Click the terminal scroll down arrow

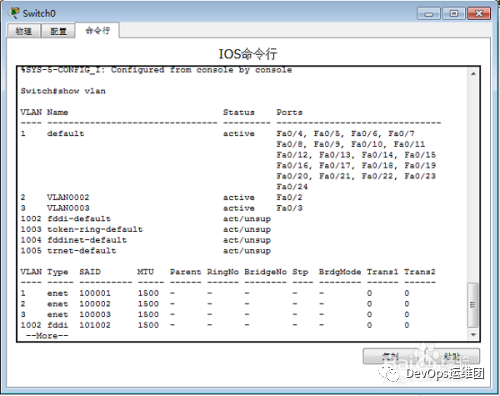473,334
